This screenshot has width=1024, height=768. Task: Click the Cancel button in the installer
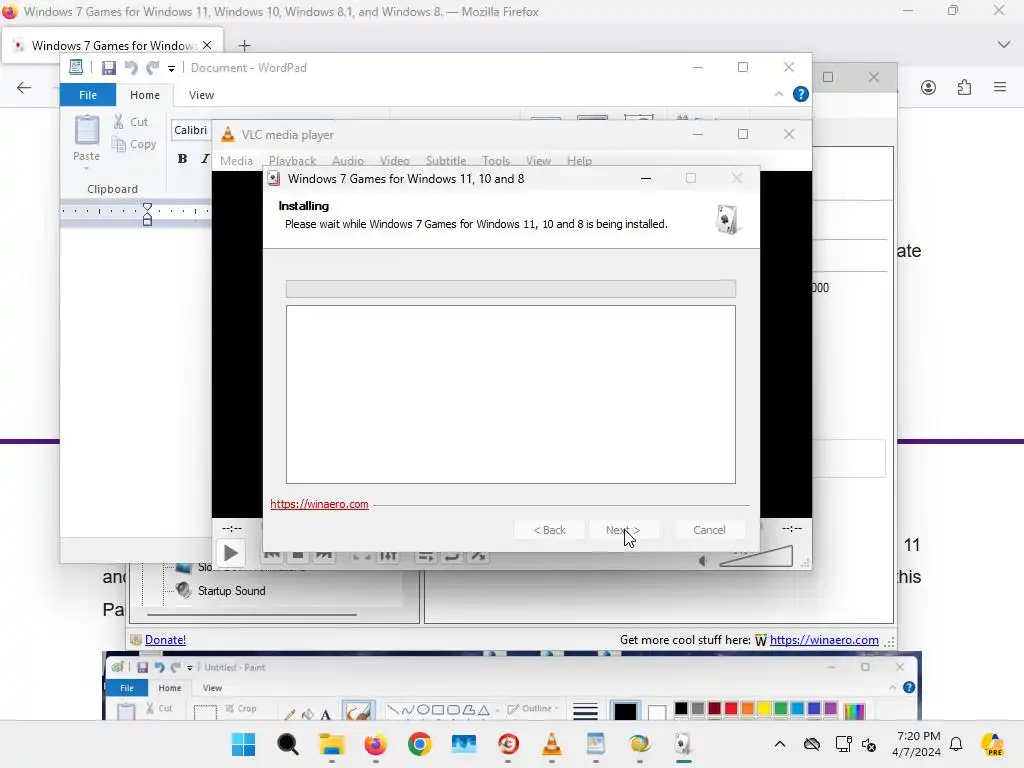709,530
